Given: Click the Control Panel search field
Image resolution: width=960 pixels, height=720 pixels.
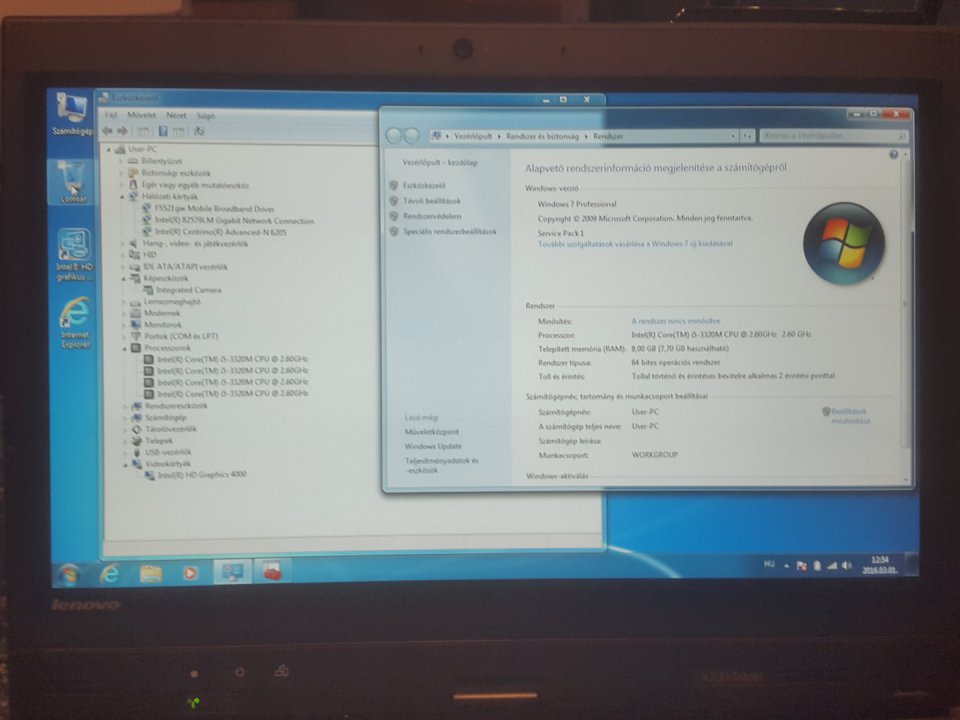Looking at the screenshot, I should tap(833, 136).
